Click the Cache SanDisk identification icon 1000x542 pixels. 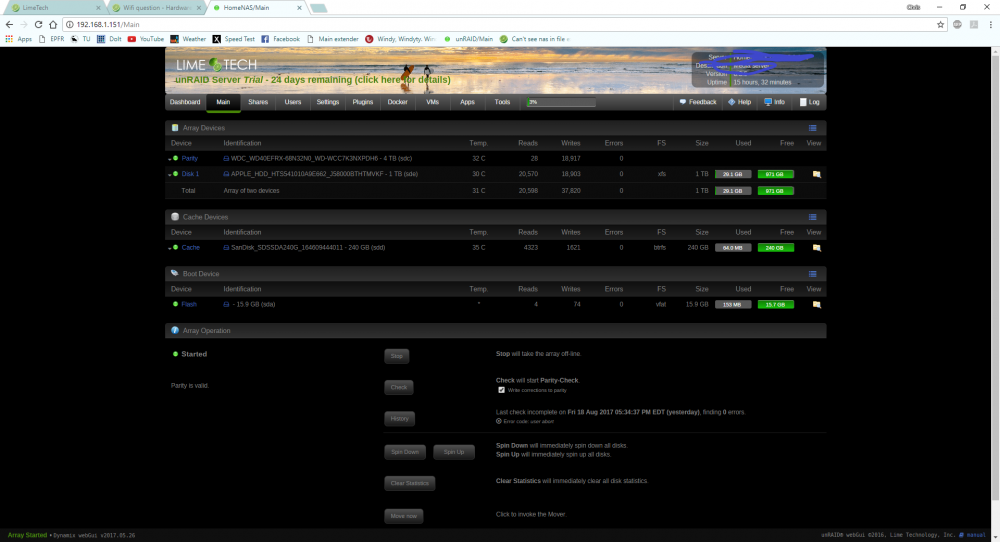(x=226, y=248)
